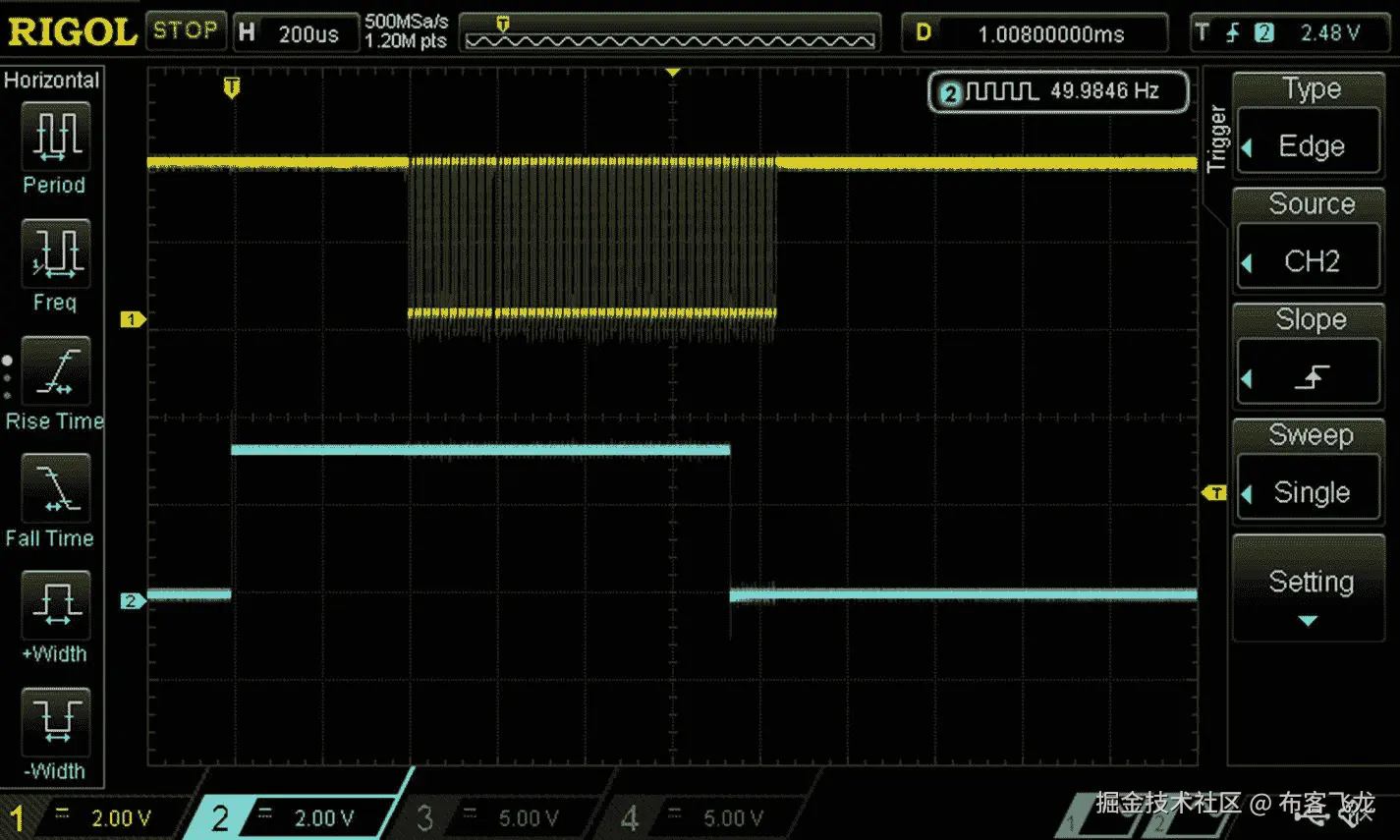Click the 500MSa/s sample rate readout
The image size is (1400, 840).
tap(406, 21)
